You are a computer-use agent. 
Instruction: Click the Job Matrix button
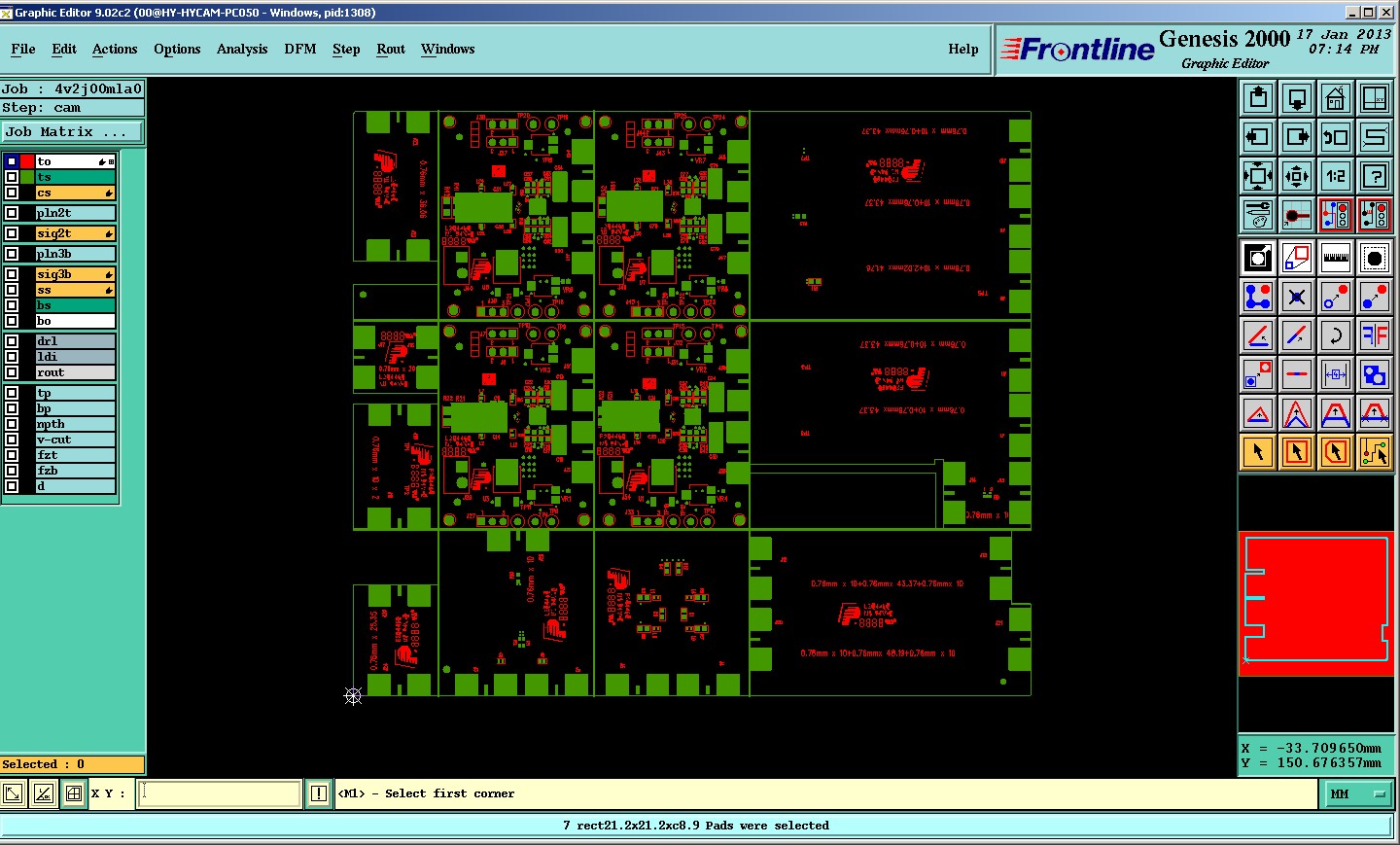[x=72, y=132]
